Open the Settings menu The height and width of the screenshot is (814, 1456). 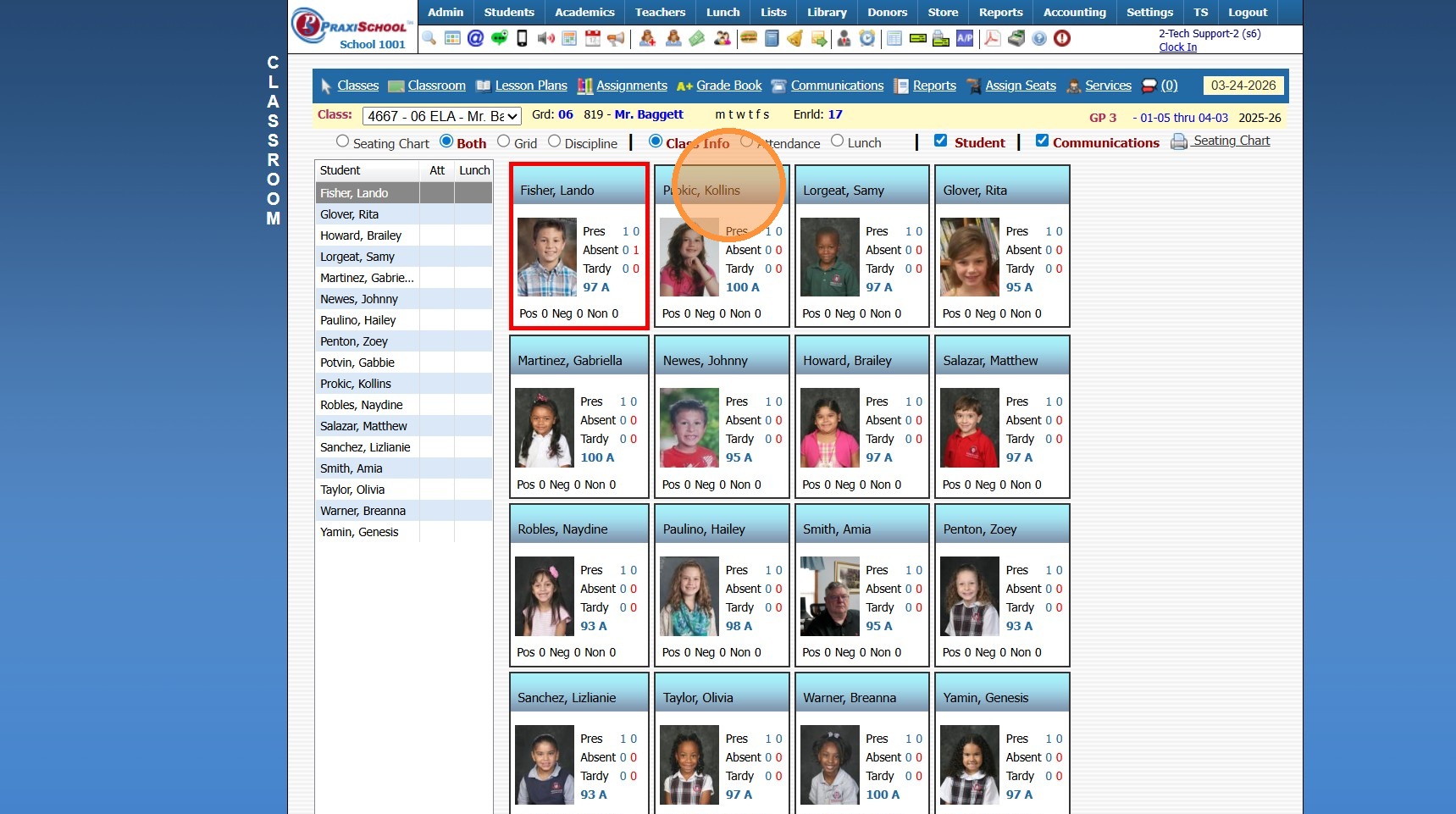pyautogui.click(x=1150, y=12)
